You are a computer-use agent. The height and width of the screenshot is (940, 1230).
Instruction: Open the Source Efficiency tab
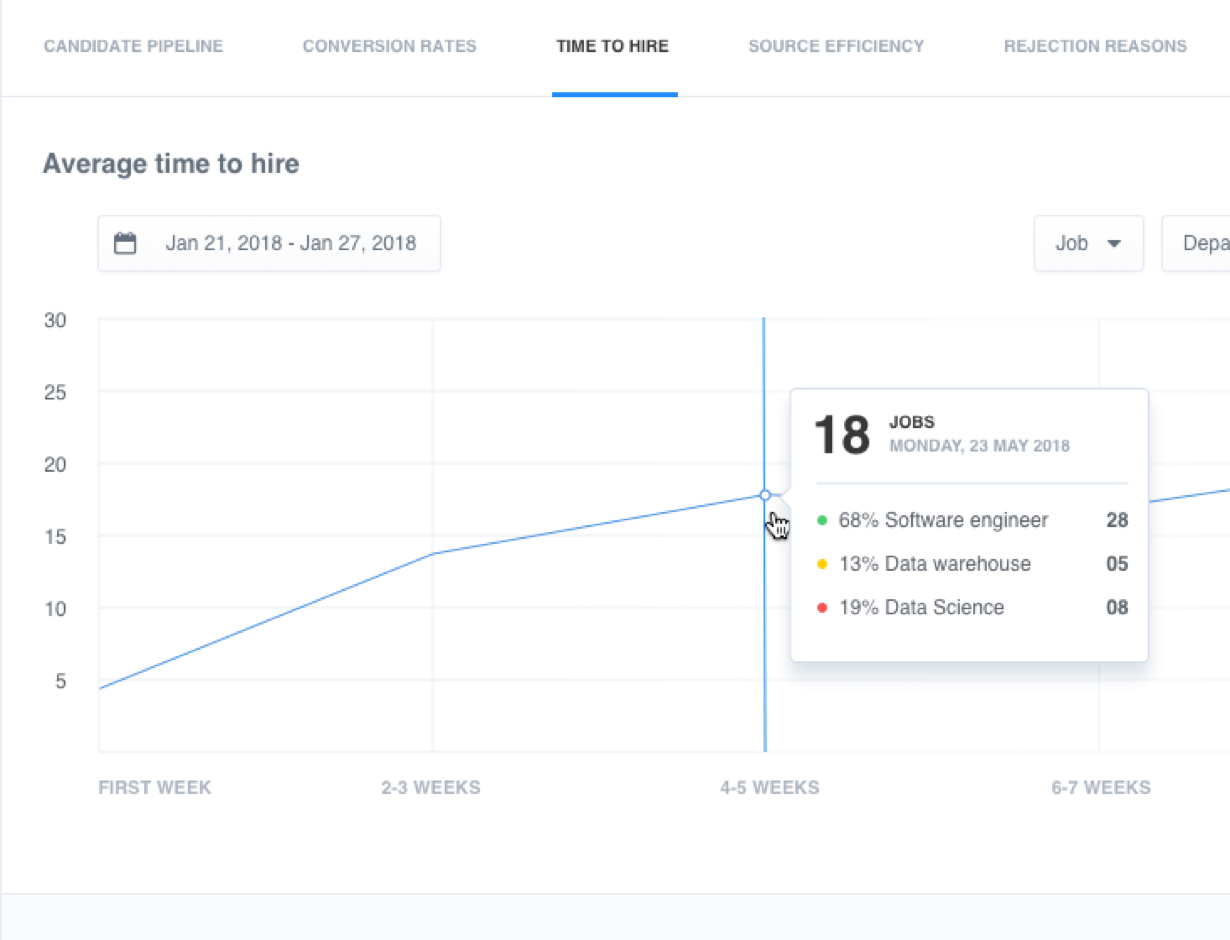(836, 46)
